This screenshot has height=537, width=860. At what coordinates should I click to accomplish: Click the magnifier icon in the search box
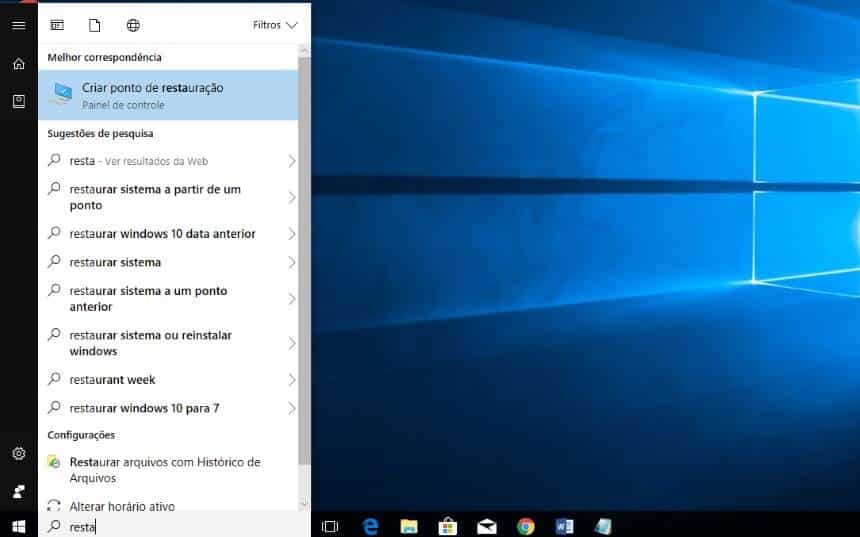[x=54, y=526]
